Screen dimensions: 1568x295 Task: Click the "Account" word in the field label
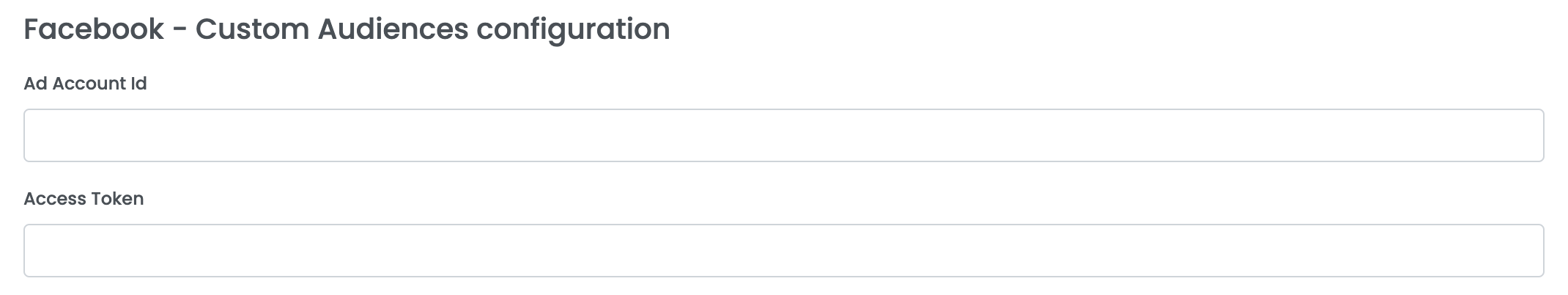(89, 84)
